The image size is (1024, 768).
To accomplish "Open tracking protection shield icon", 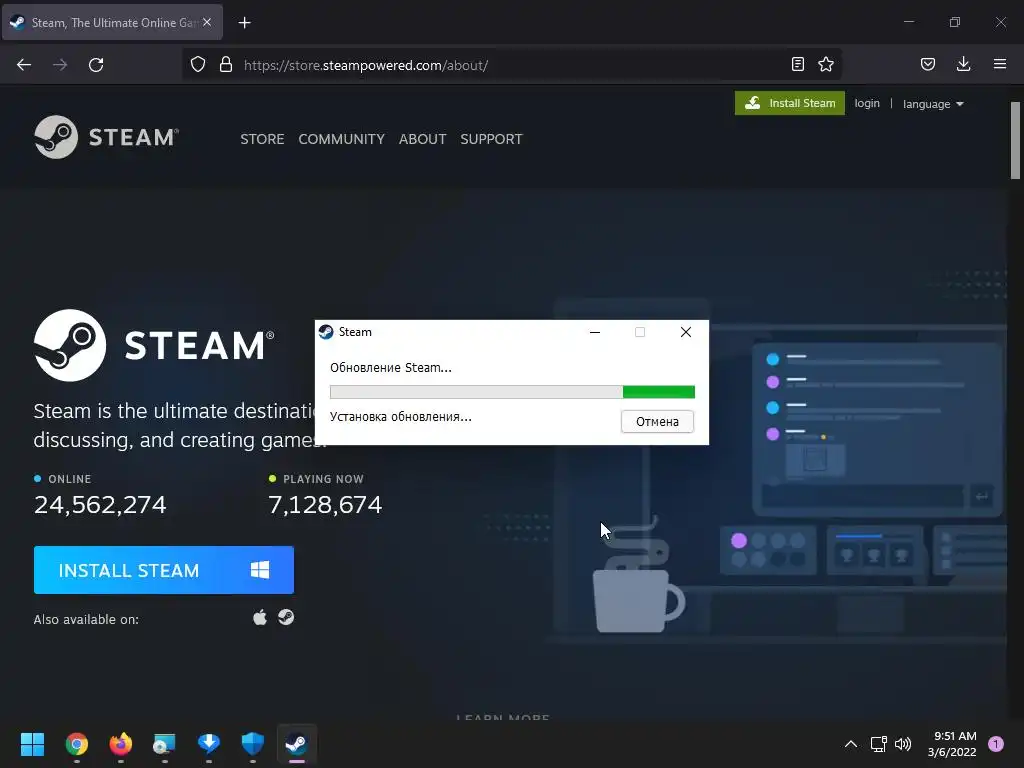I will tap(198, 65).
